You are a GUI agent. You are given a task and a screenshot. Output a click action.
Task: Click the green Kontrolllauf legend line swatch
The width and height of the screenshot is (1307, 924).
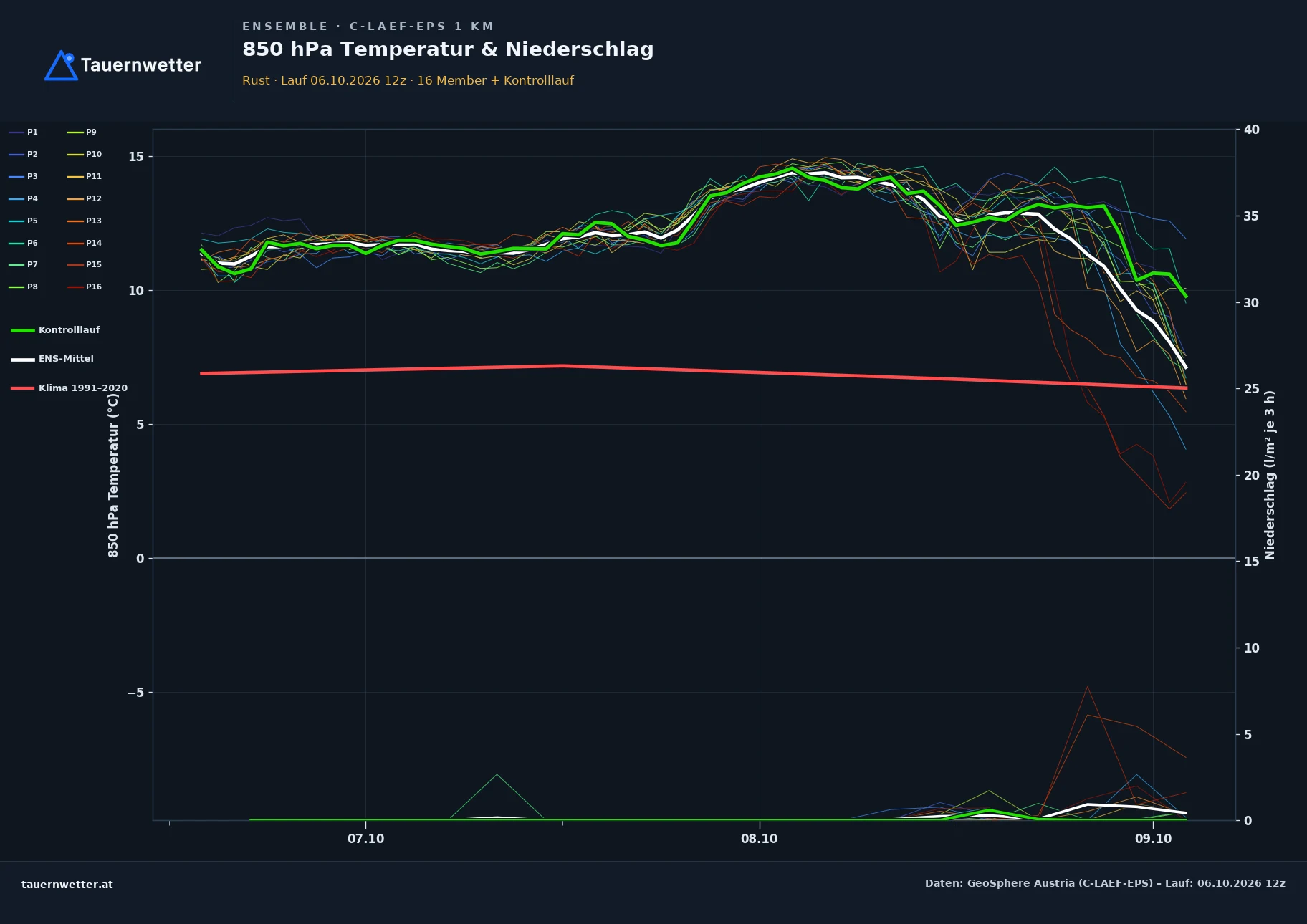tap(23, 330)
